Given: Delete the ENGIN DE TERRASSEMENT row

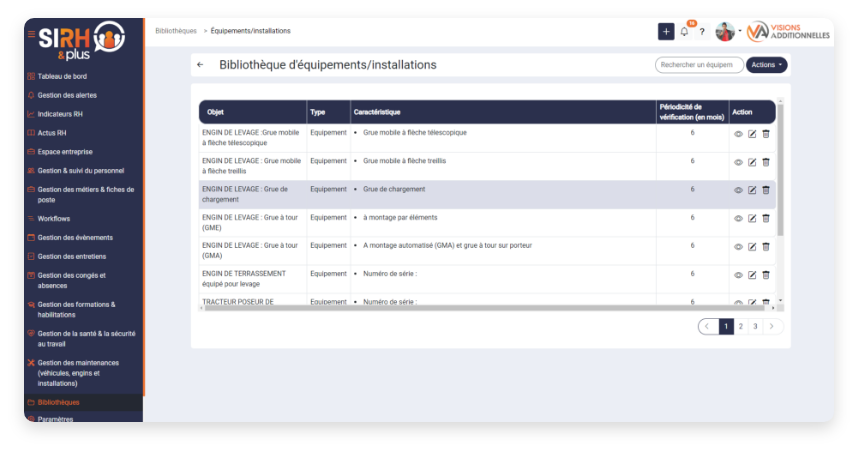Looking at the screenshot, I should pos(766,275).
